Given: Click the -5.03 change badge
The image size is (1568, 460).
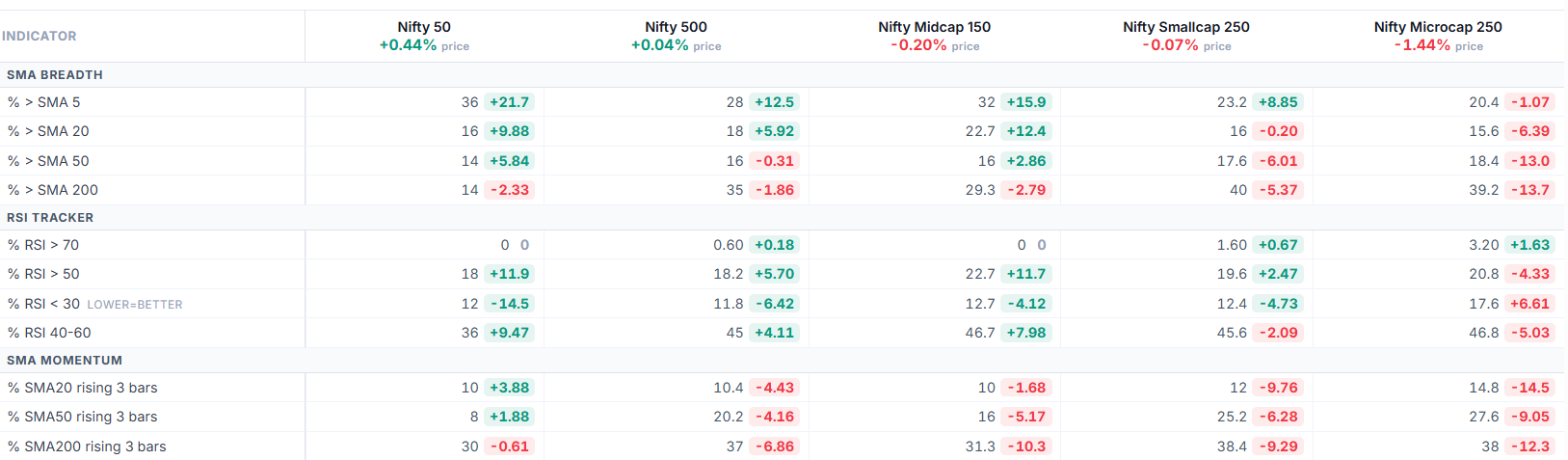Looking at the screenshot, I should tap(1529, 333).
